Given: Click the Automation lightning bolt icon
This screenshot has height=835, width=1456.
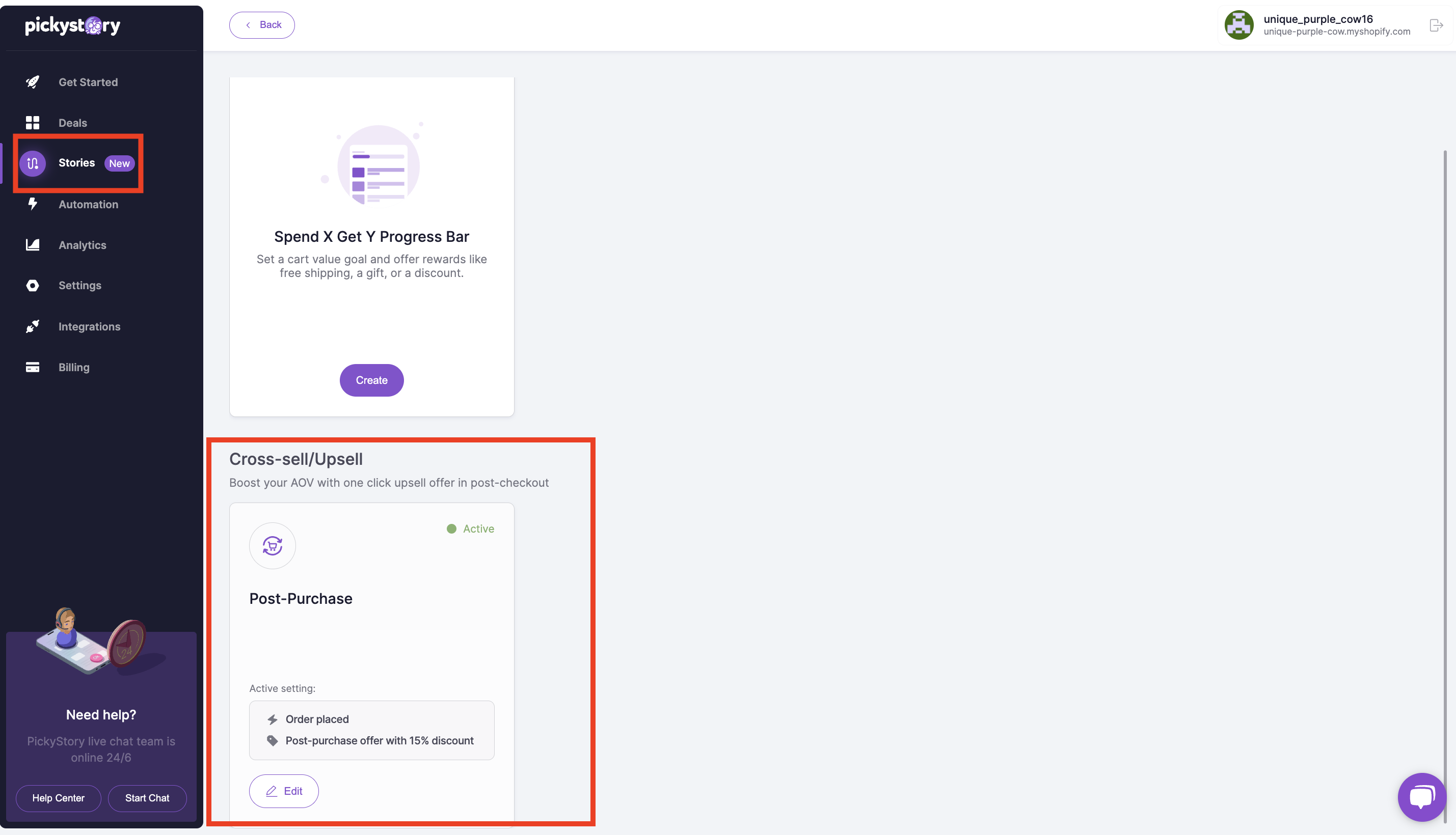Looking at the screenshot, I should point(33,204).
